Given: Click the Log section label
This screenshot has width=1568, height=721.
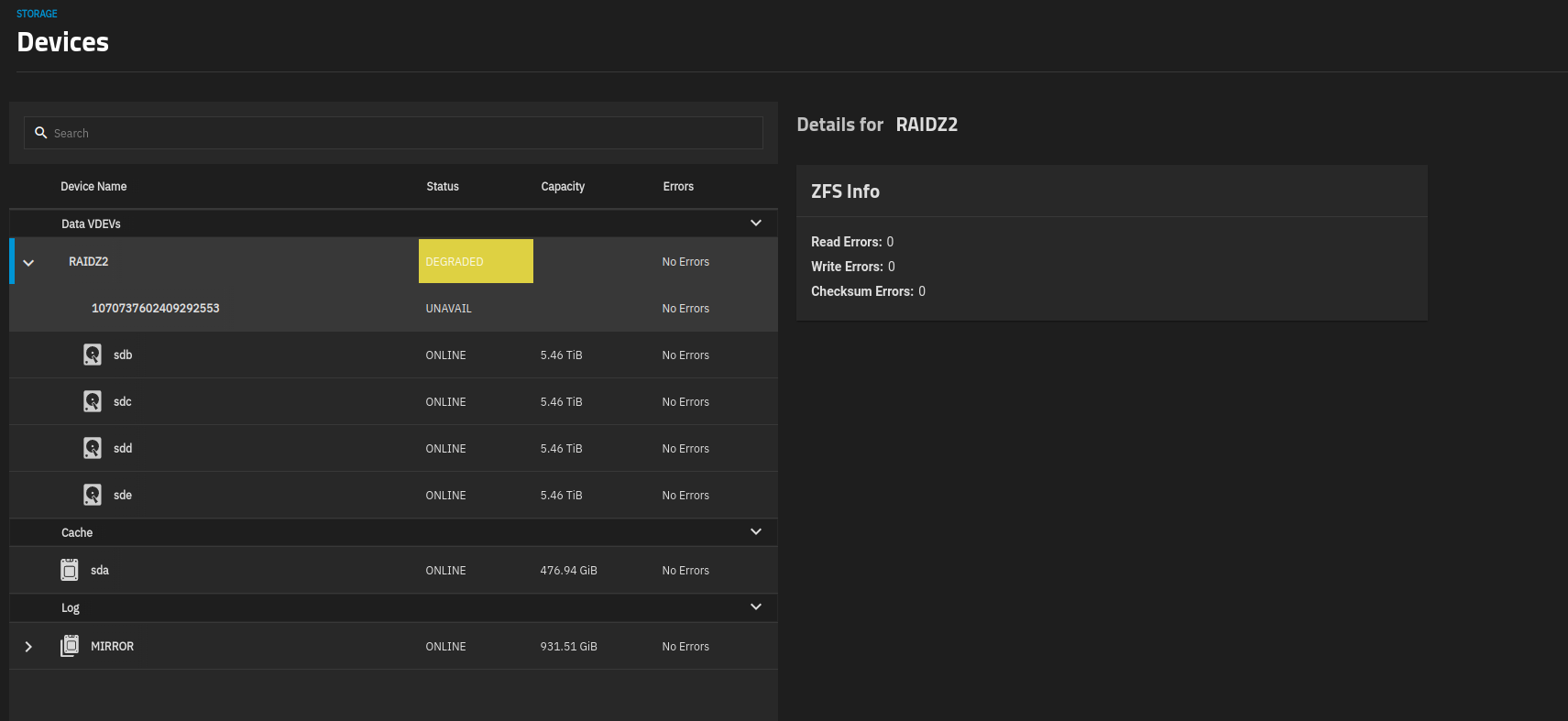Looking at the screenshot, I should [x=71, y=607].
